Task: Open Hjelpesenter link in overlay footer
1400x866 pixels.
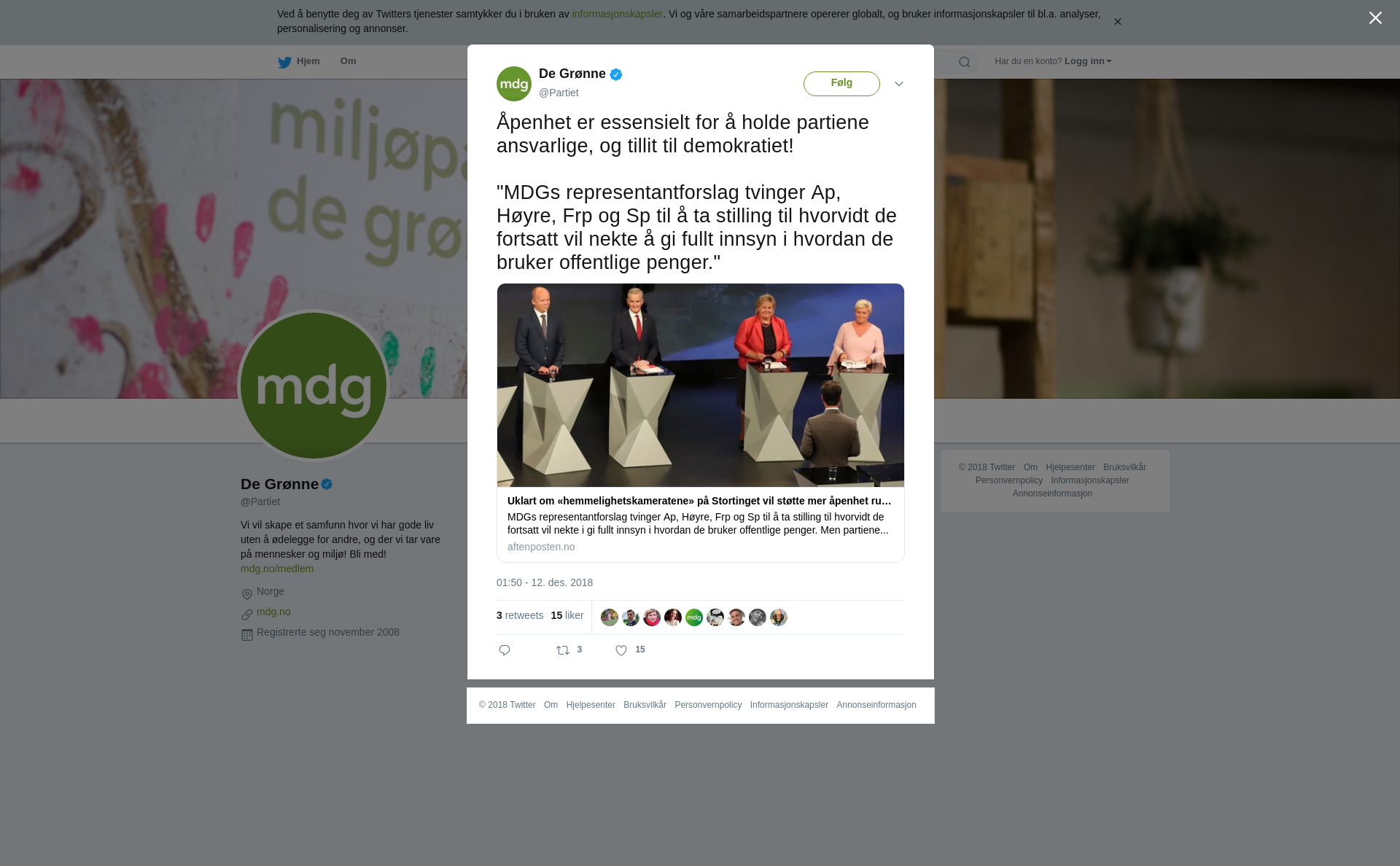Action: tap(591, 705)
